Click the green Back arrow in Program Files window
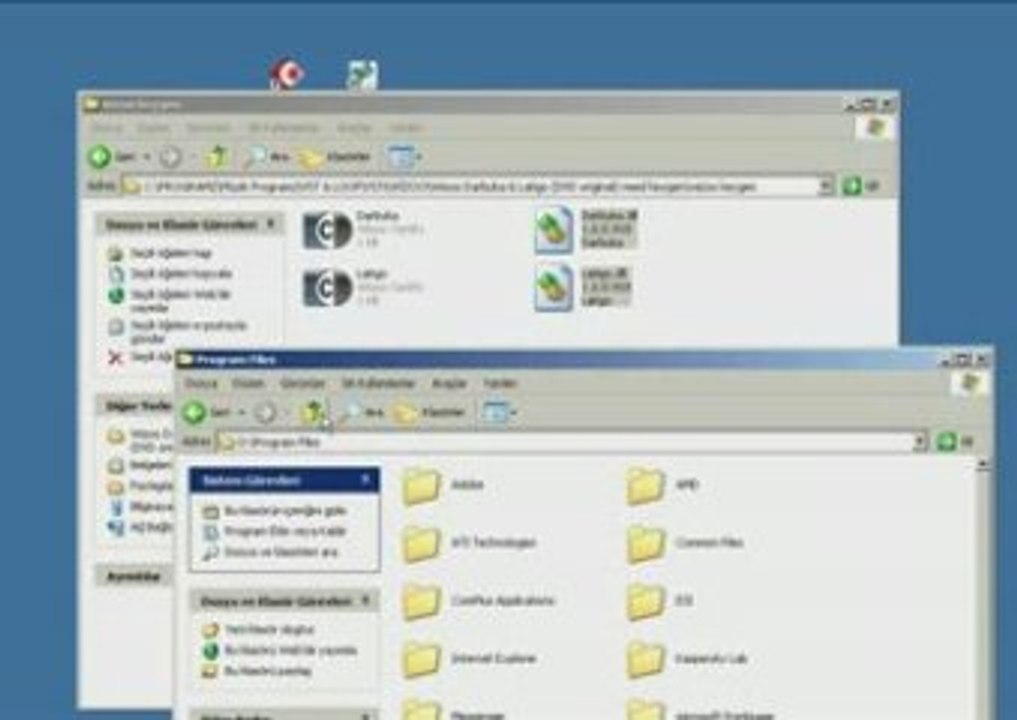This screenshot has height=720, width=1017. point(194,413)
